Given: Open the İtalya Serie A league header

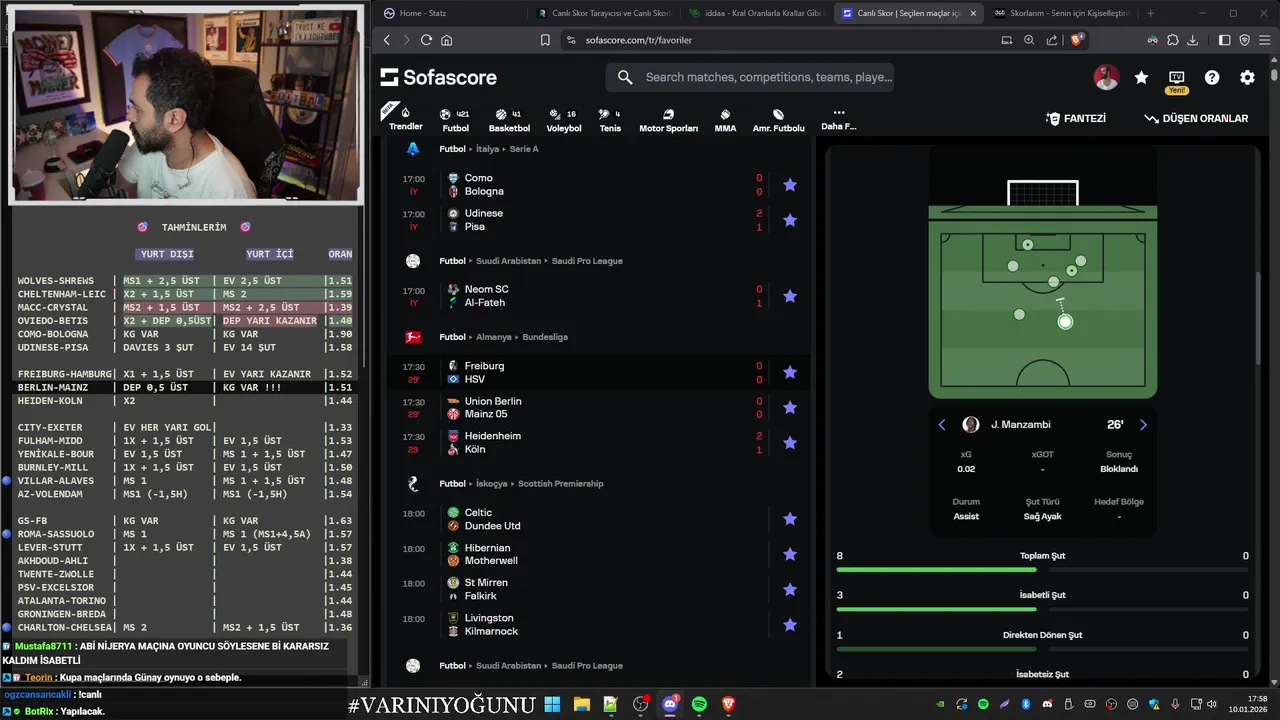Looking at the screenshot, I should 489,149.
